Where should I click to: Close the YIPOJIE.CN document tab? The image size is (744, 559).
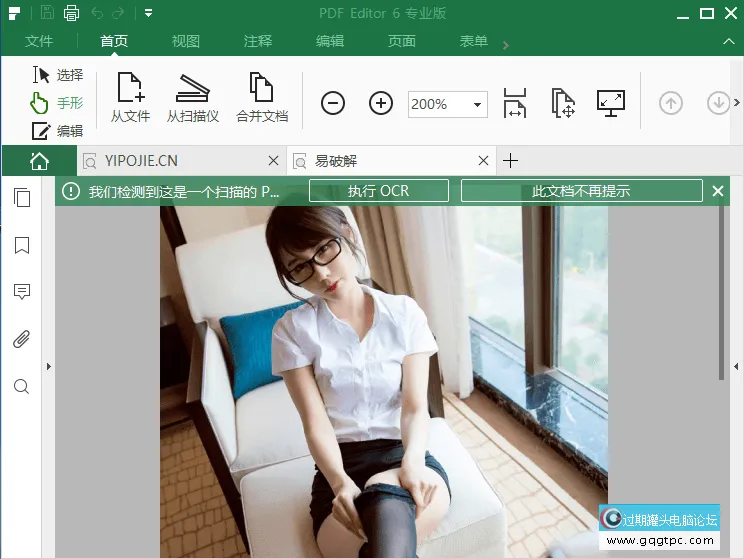click(x=273, y=161)
